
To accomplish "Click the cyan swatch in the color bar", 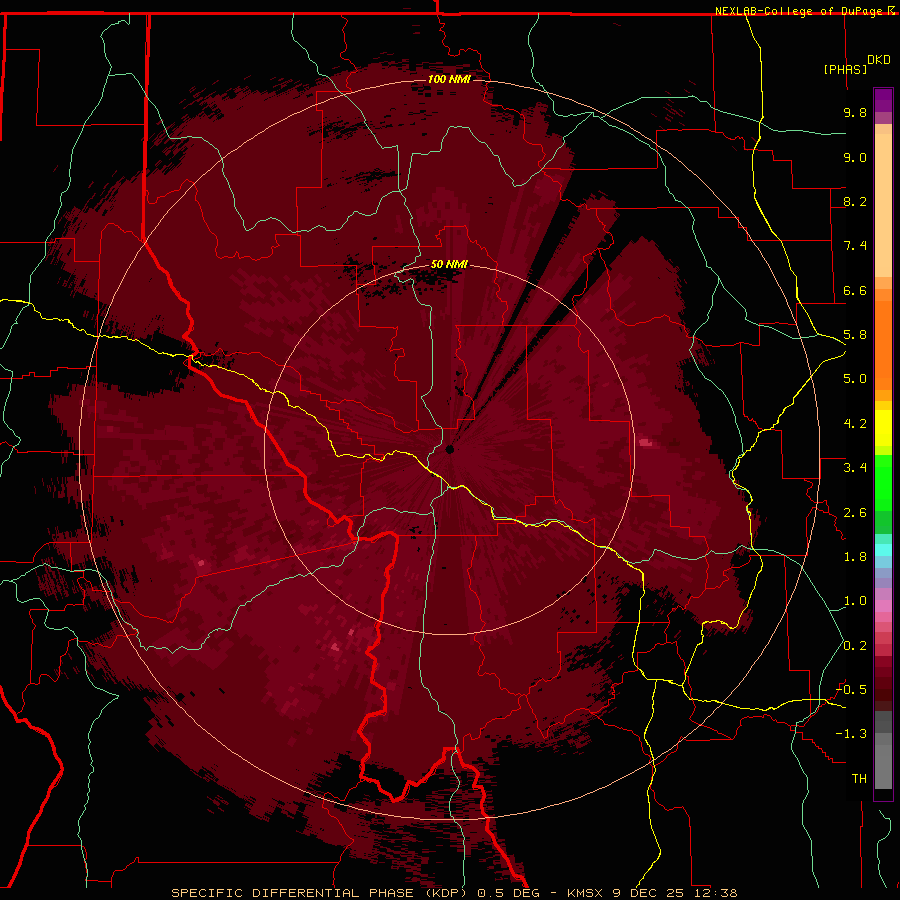I will pyautogui.click(x=883, y=549).
